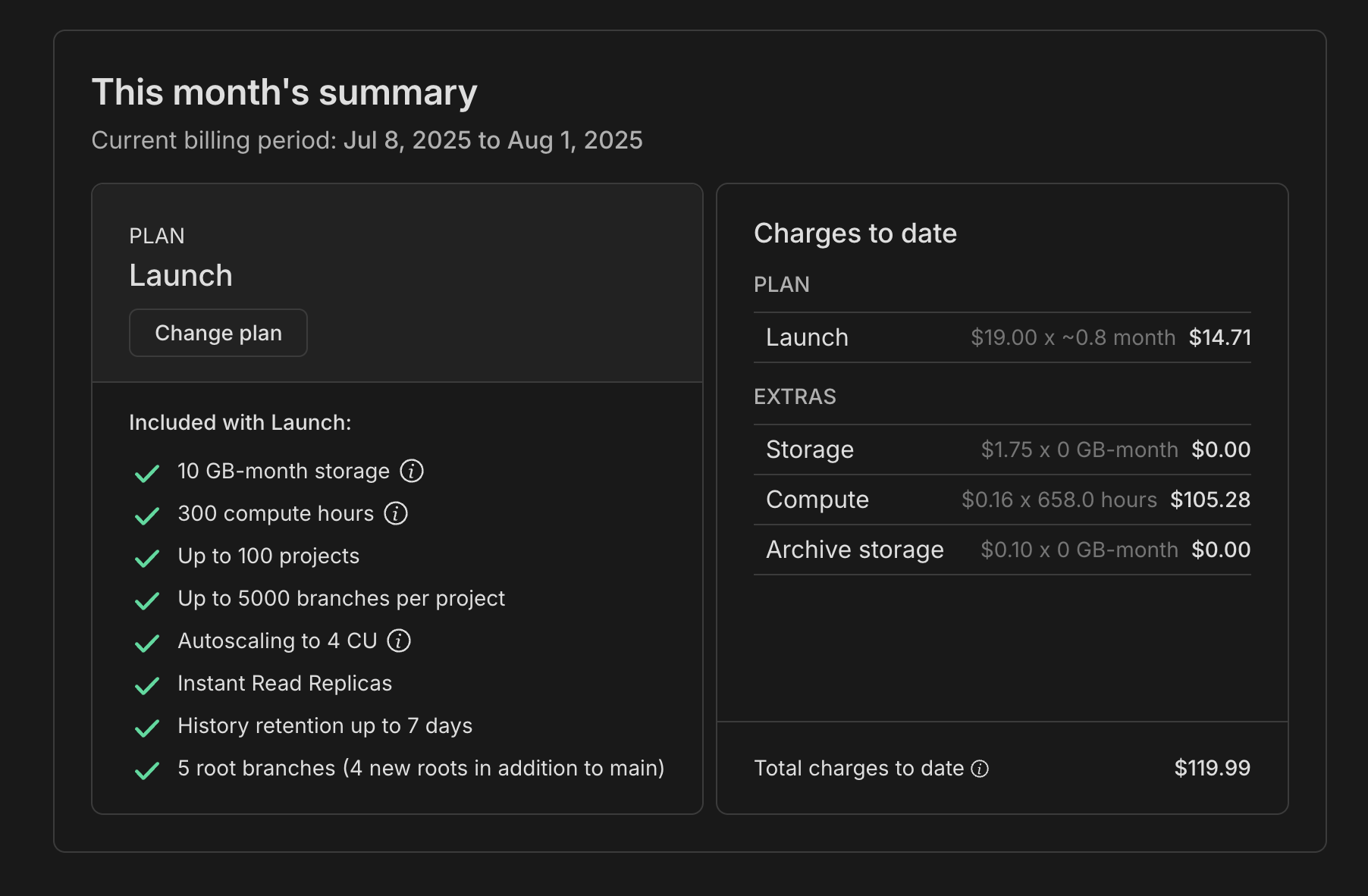Click the Charges to date heading
Screen dimensions: 1368x896
(855, 233)
